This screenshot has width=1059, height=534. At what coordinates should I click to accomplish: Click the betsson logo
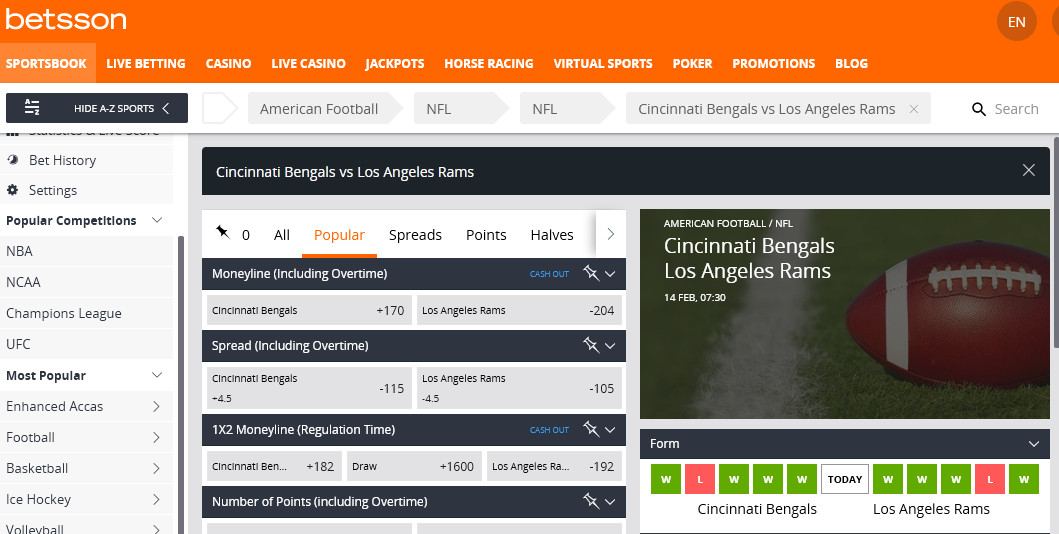(x=66, y=19)
